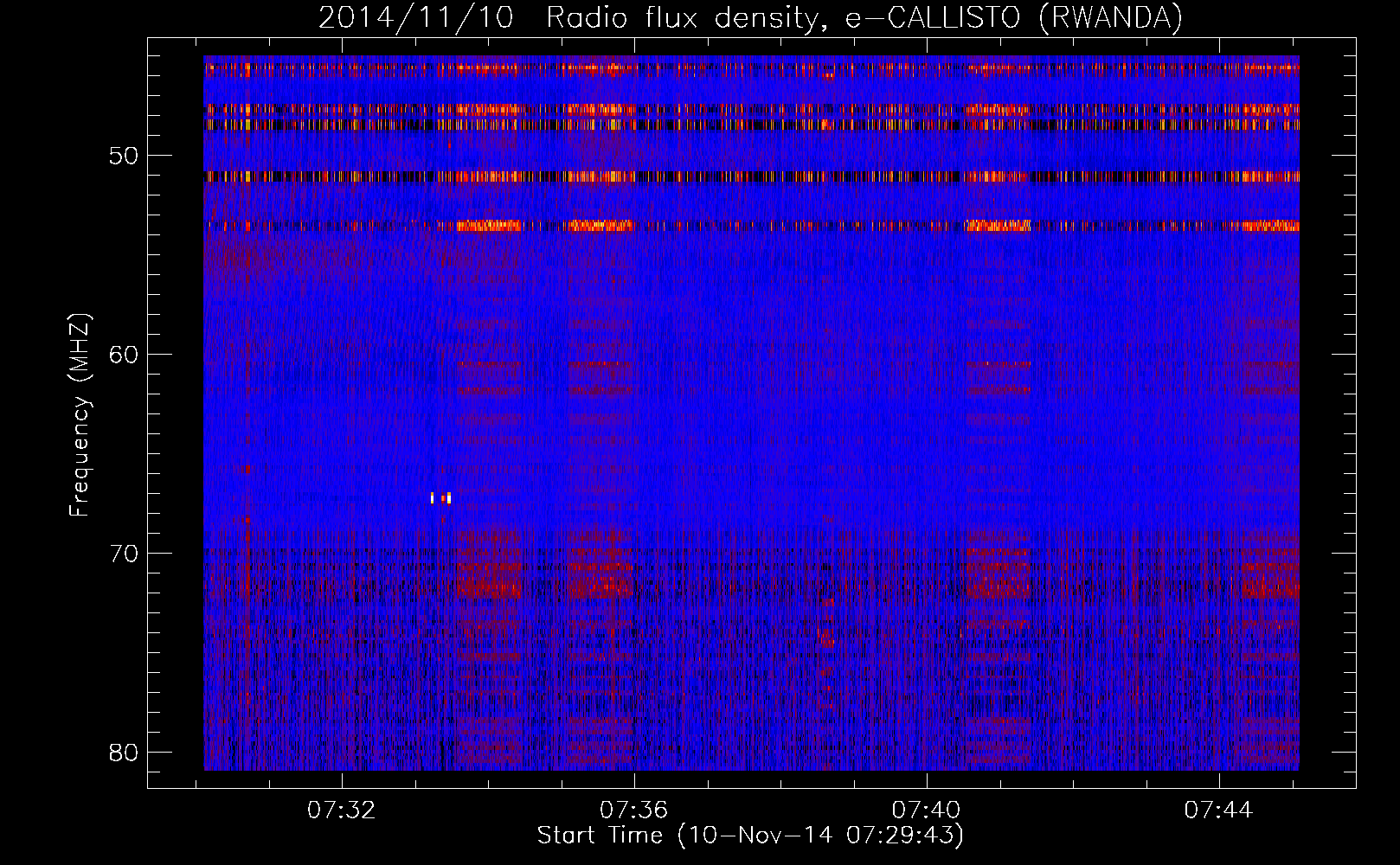1400x865 pixels.
Task: Click the bright yellow burst spot near 67 MHz
Action: 441,497
